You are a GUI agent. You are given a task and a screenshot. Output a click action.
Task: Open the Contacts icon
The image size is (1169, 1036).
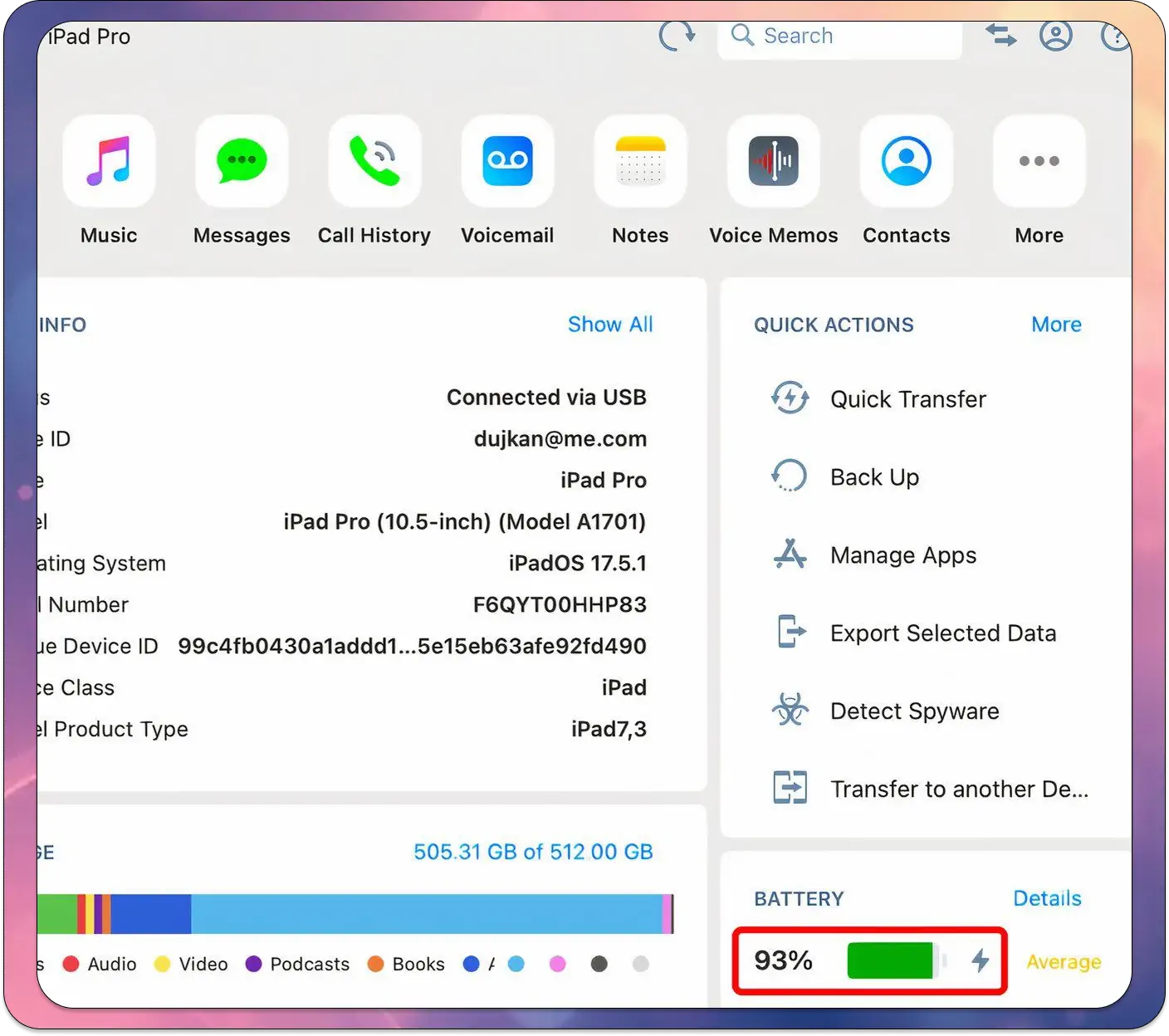(906, 161)
